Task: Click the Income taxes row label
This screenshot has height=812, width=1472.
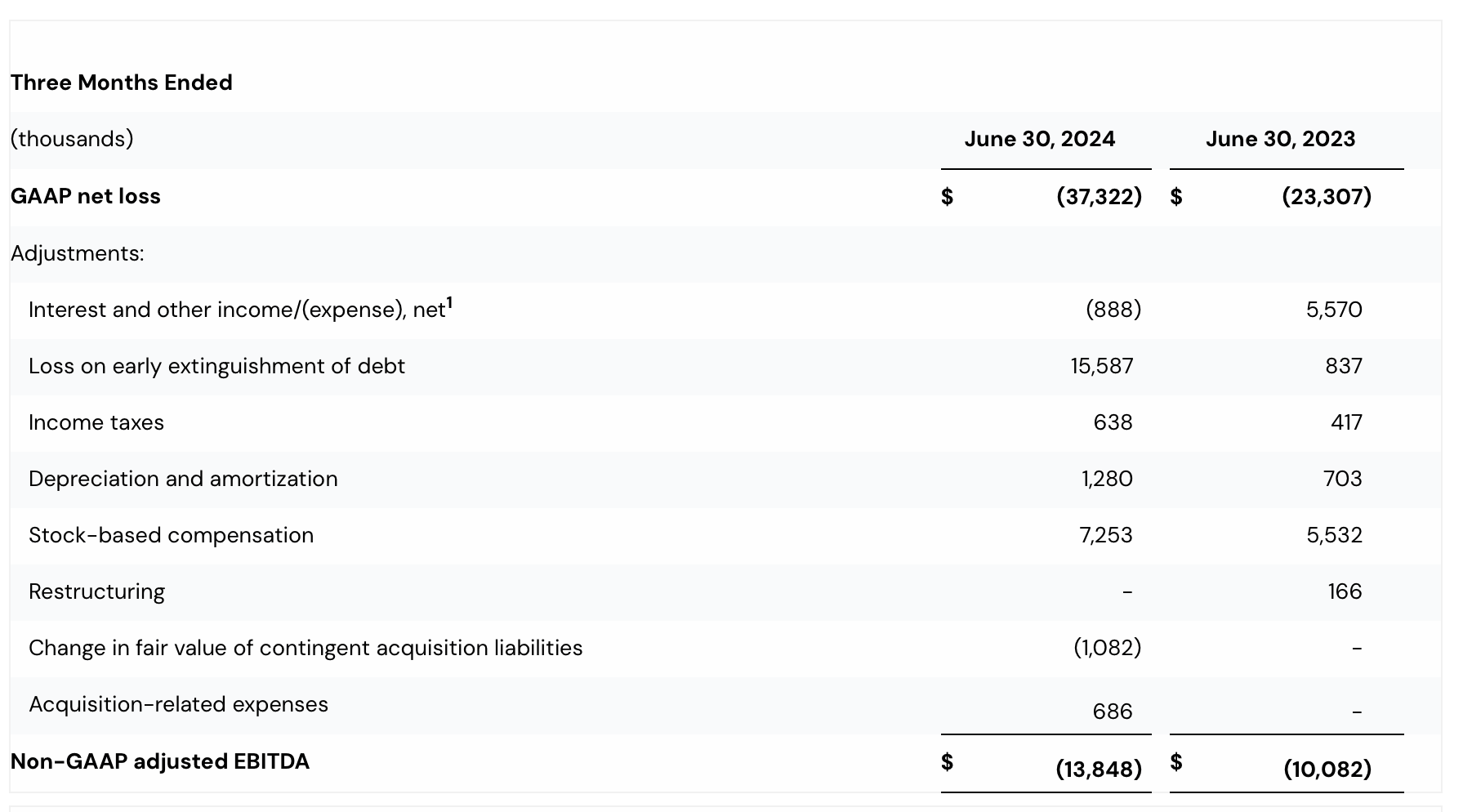Action: click(96, 422)
